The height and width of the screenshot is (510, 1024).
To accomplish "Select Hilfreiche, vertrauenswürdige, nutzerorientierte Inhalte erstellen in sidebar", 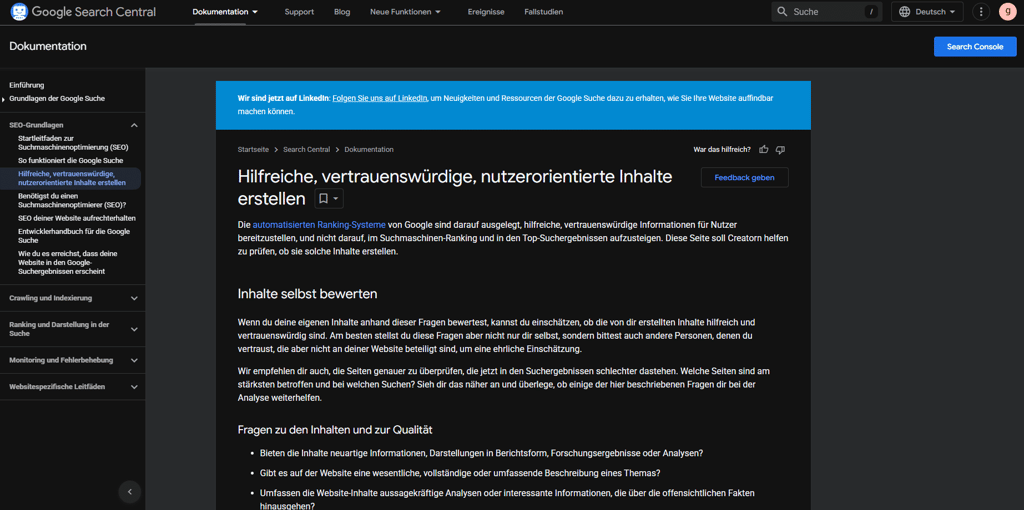I will click(x=72, y=178).
